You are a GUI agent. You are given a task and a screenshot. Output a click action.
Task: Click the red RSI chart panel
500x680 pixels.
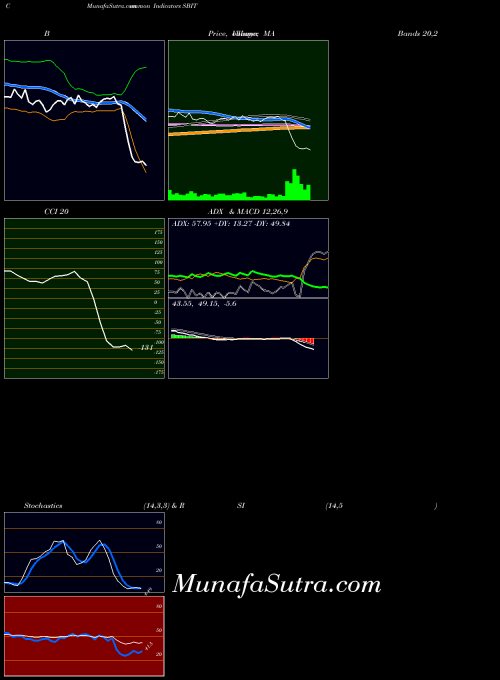click(x=85, y=636)
